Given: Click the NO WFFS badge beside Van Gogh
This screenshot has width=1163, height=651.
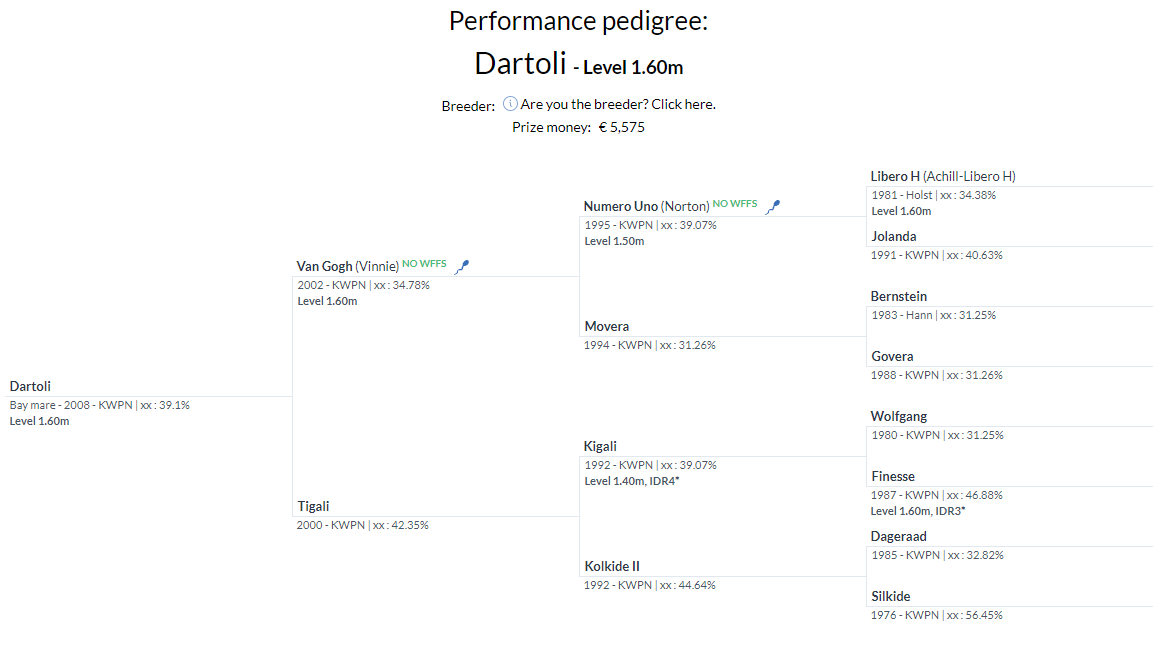Looking at the screenshot, I should coord(424,265).
